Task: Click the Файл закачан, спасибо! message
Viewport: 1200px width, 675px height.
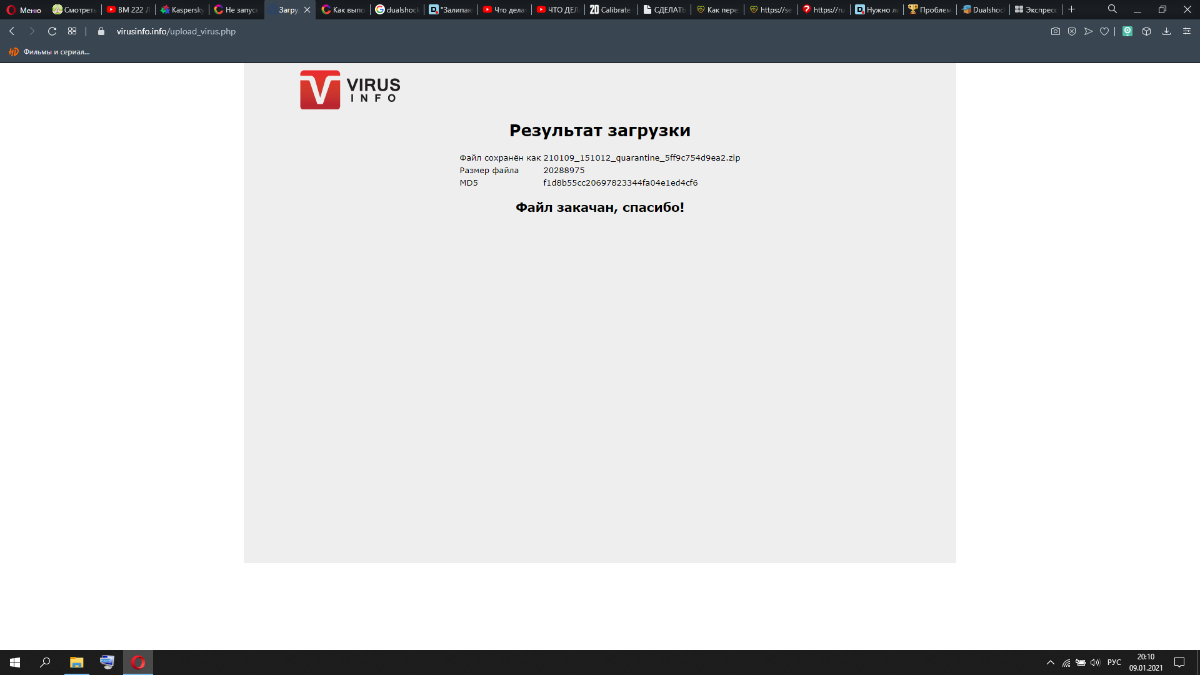Action: point(600,207)
